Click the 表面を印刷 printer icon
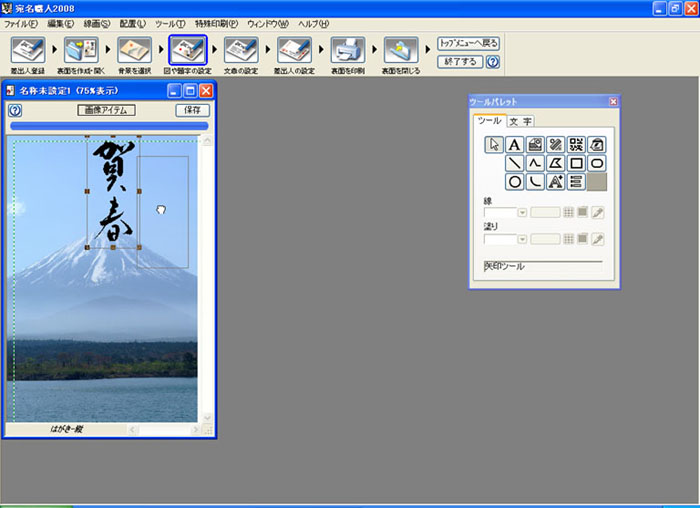Screen dimensions: 700x508 click(x=348, y=49)
